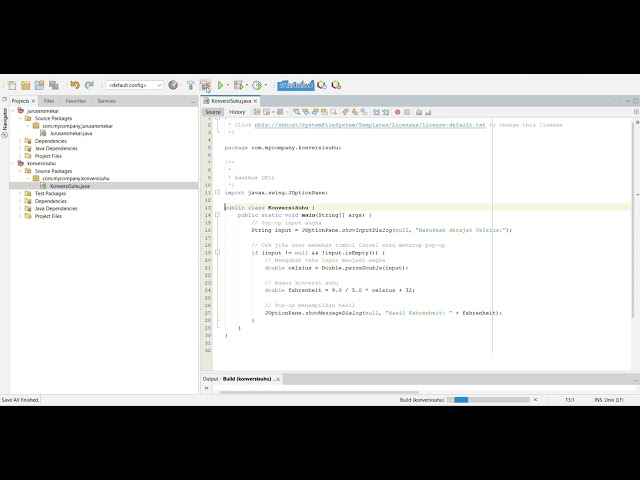640x480 pixels.
Task: Toggle Rectangular Selection icon
Action: click(x=333, y=112)
